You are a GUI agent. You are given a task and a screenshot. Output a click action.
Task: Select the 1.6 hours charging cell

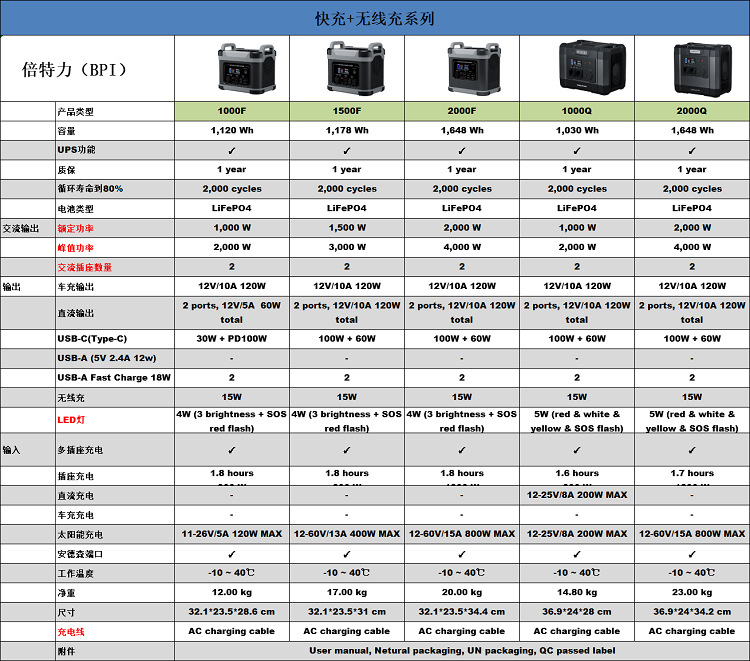(577, 476)
